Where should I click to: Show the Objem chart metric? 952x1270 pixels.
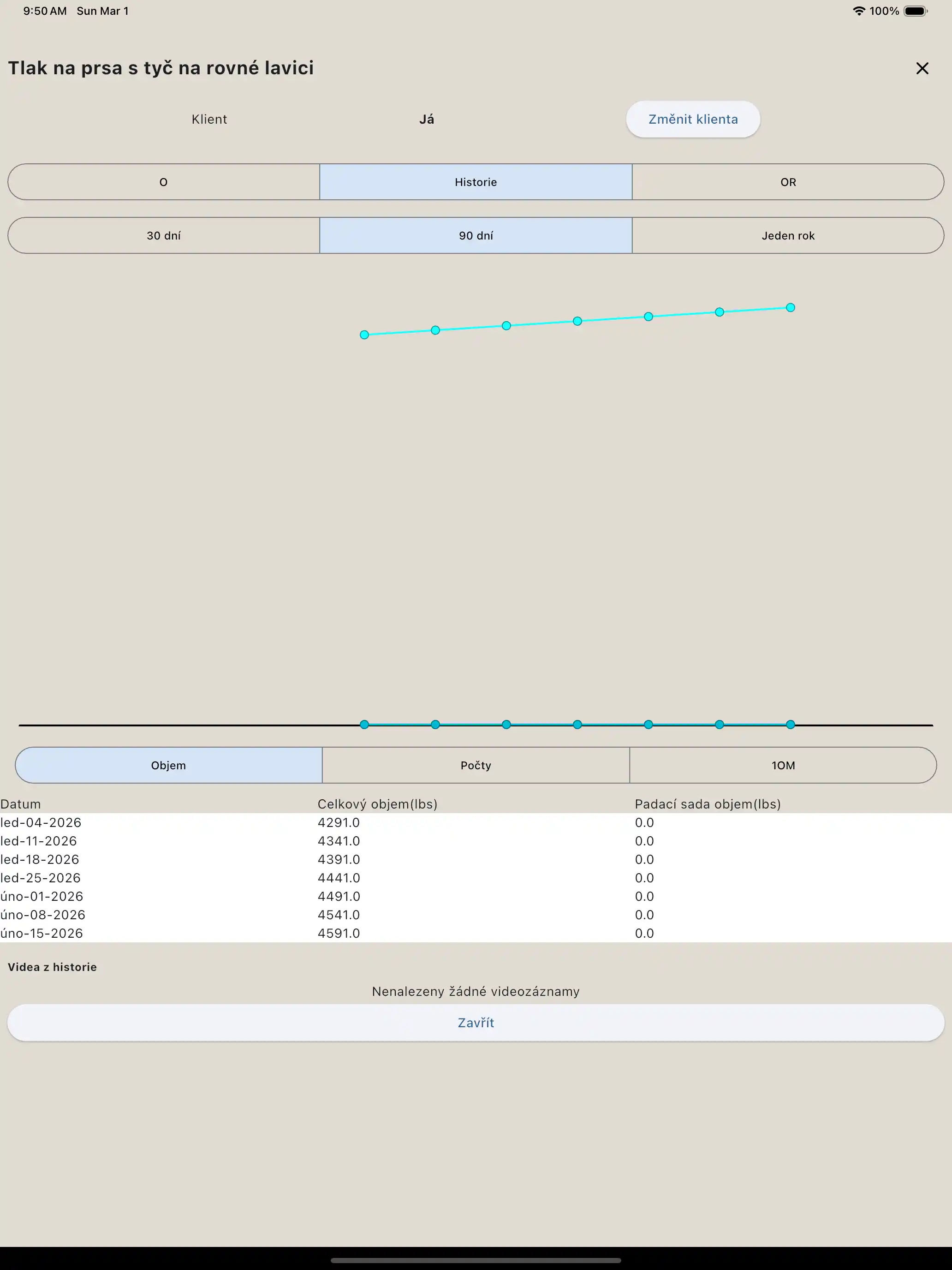tap(169, 765)
